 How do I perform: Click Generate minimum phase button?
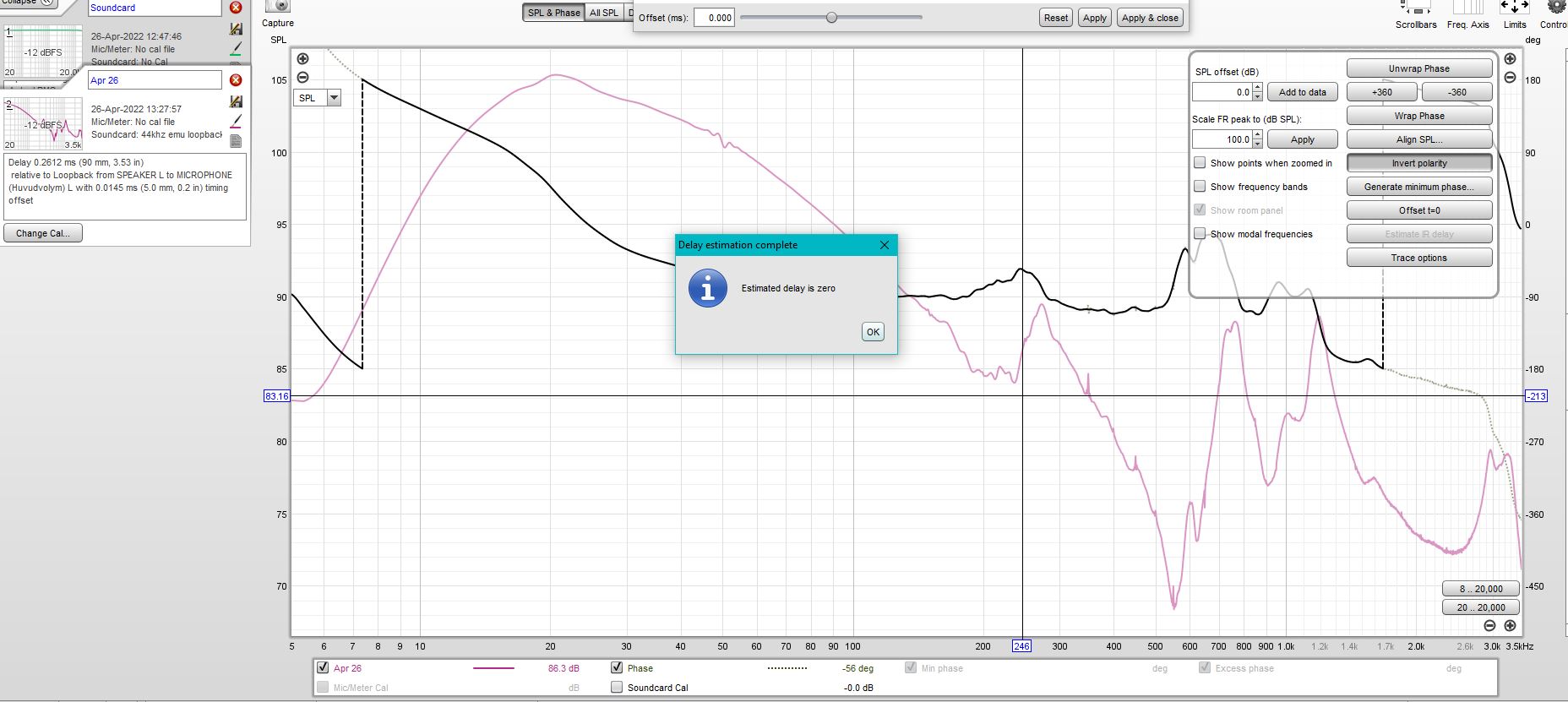click(x=1419, y=187)
